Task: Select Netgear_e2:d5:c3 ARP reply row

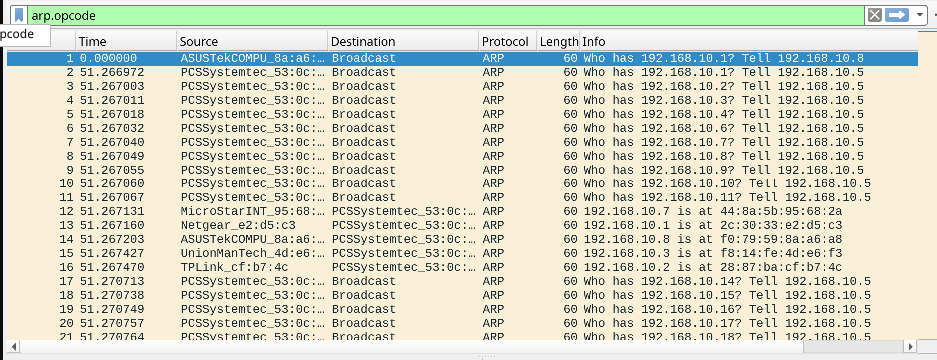Action: tap(462, 225)
